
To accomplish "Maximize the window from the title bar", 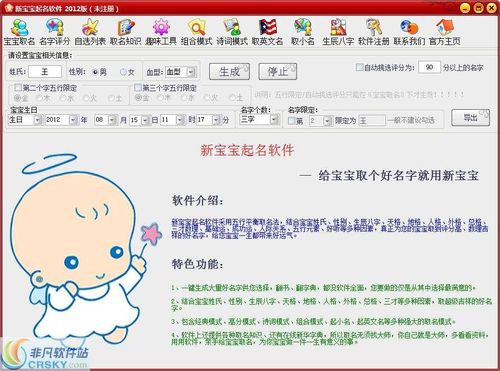I will click(478, 8).
